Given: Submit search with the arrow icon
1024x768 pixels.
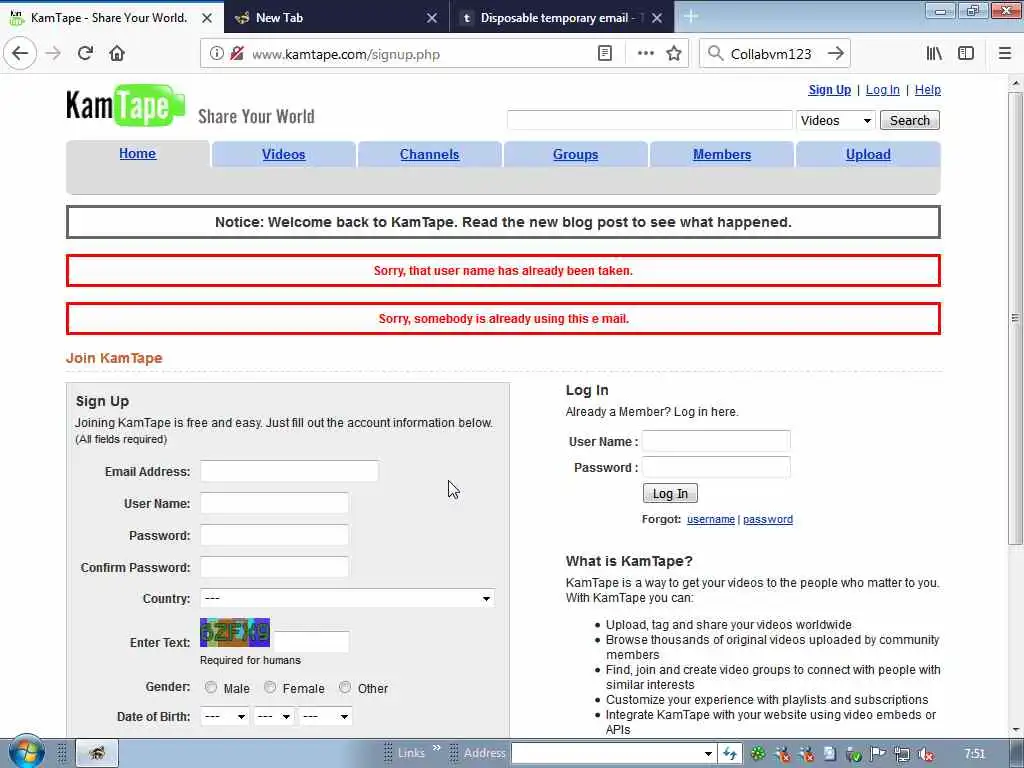Looking at the screenshot, I should (836, 54).
